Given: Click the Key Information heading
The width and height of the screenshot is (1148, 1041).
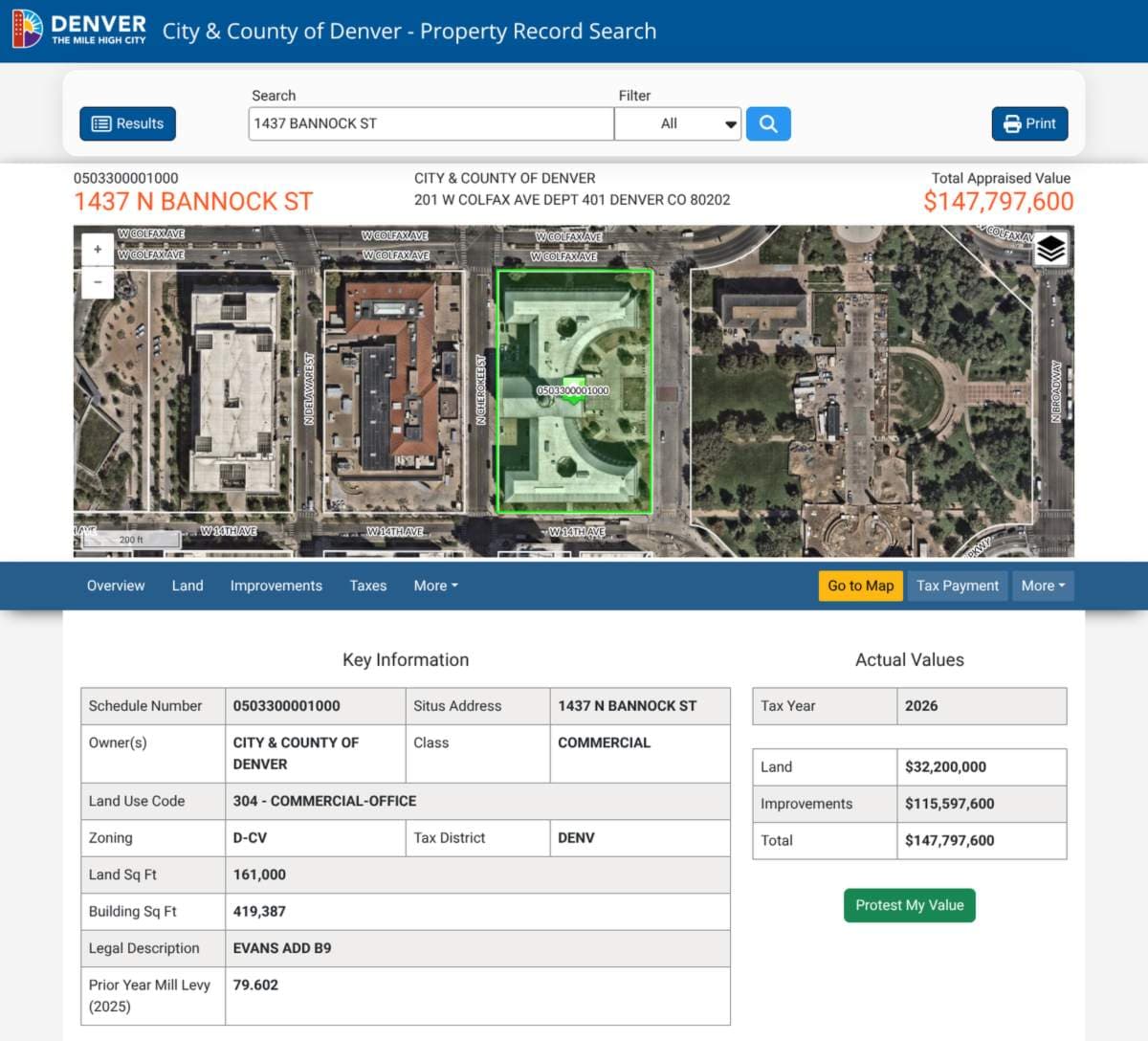Looking at the screenshot, I should click(x=406, y=660).
